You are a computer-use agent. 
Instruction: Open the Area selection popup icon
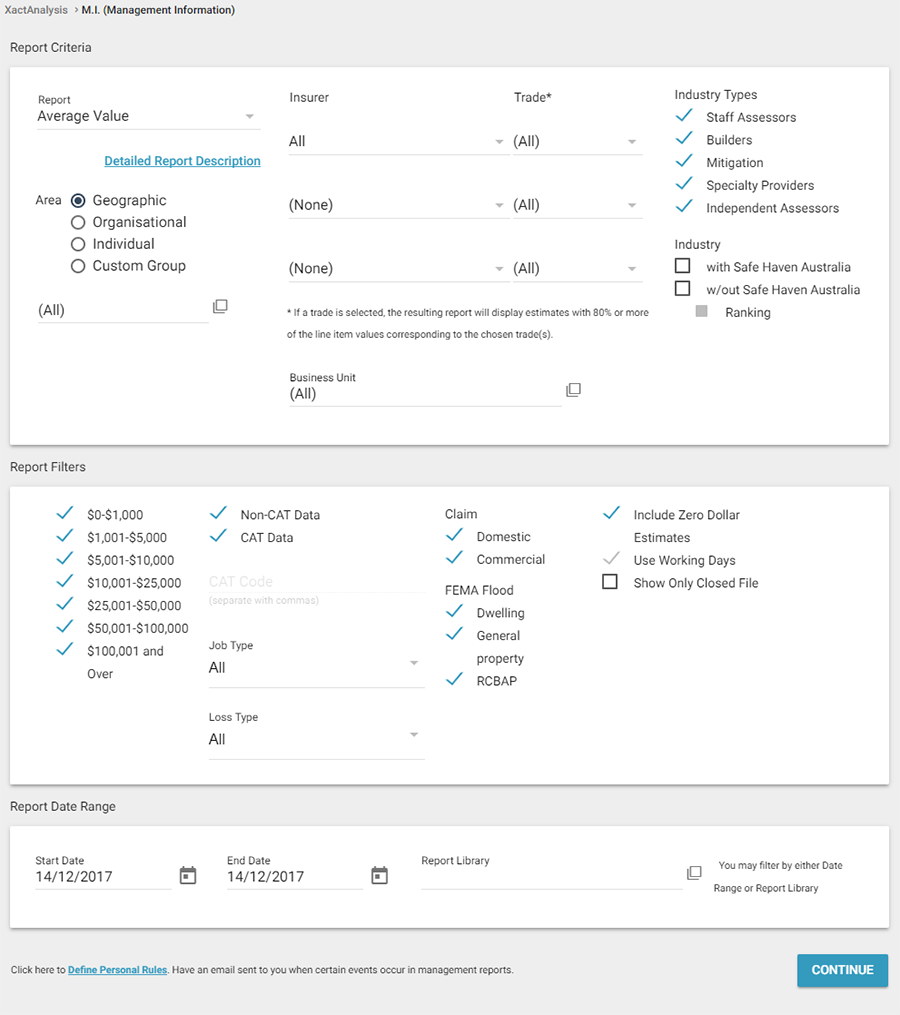click(x=220, y=307)
